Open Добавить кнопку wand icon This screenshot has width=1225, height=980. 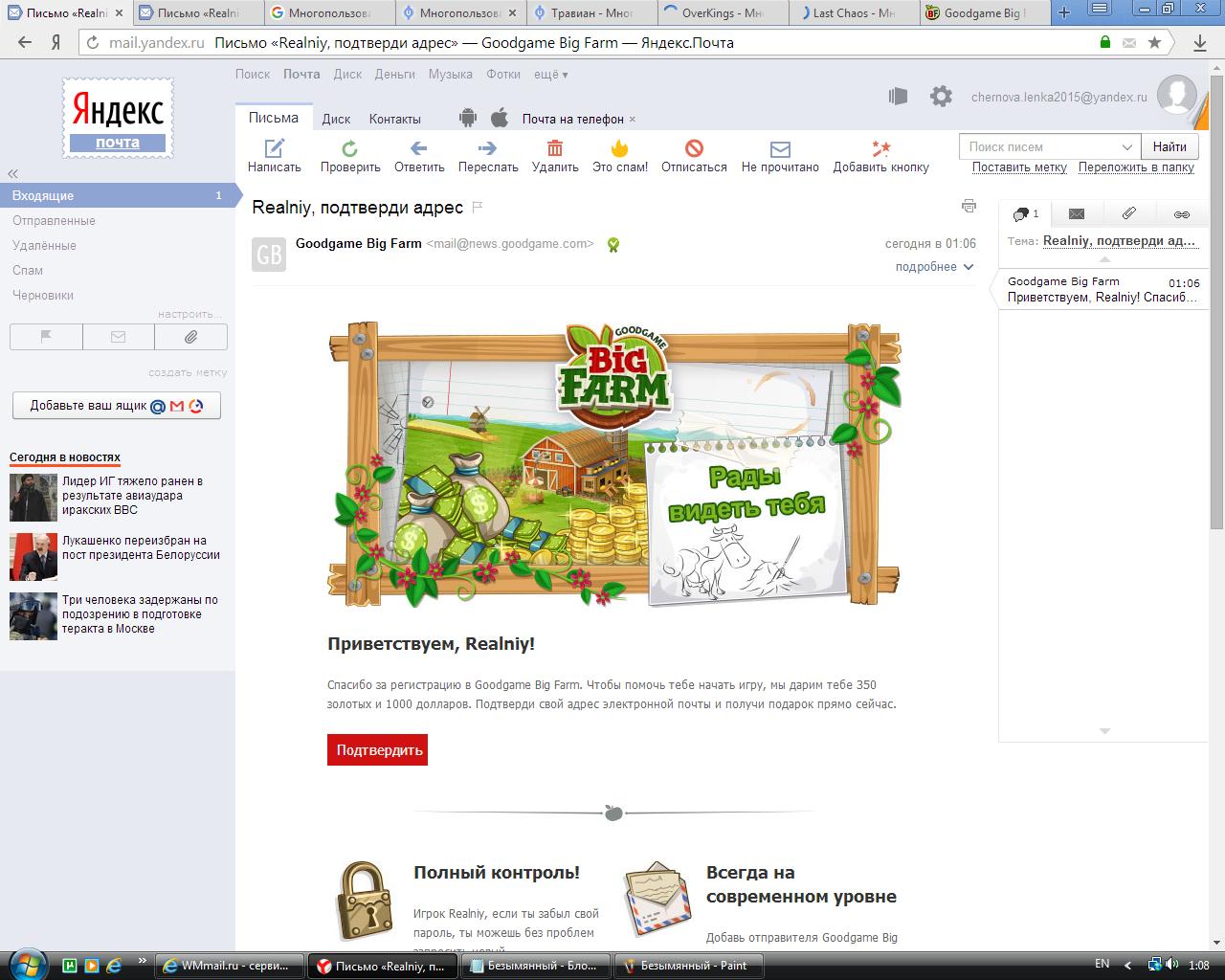[x=880, y=148]
